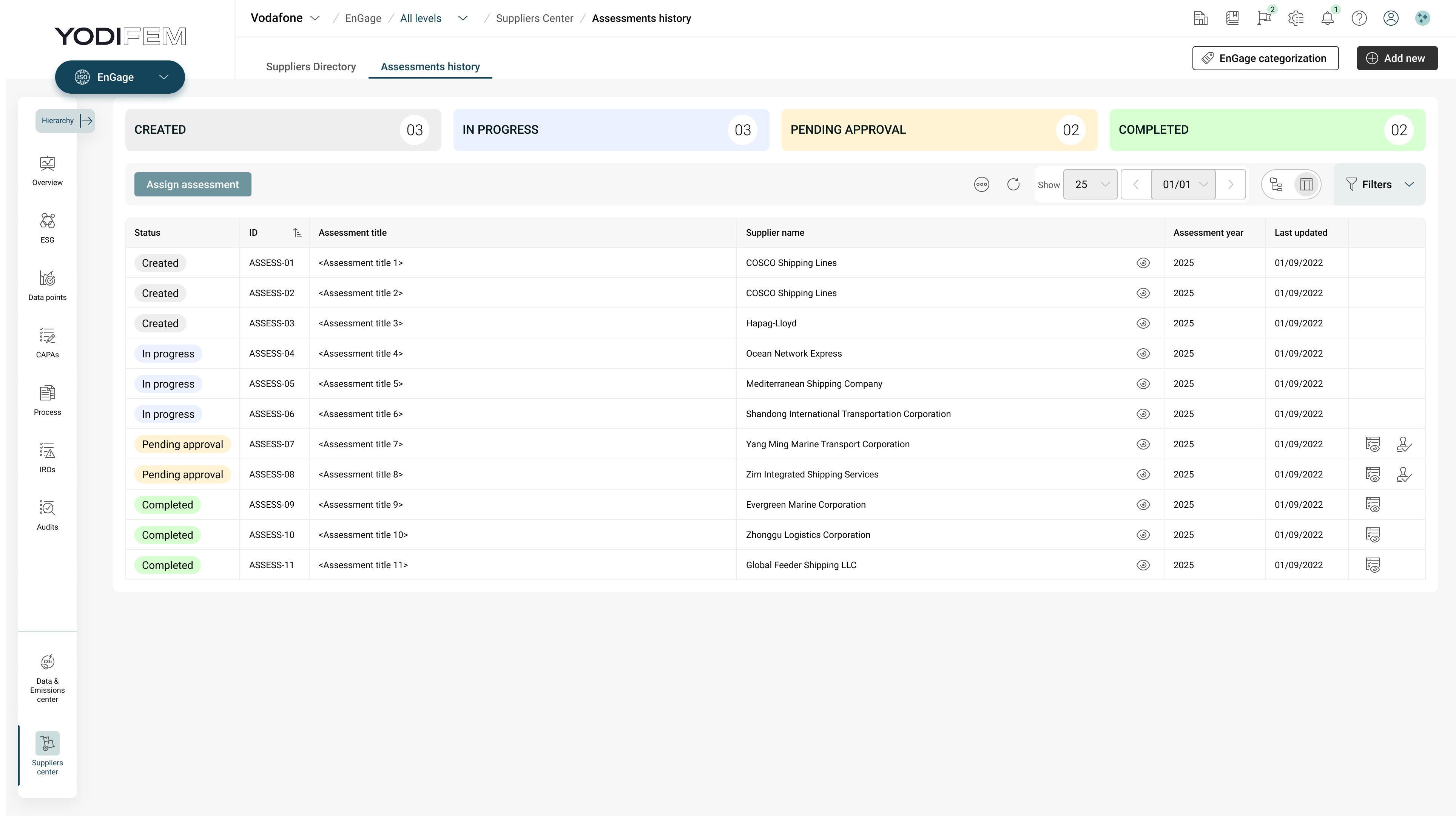
Task: Toggle eye icon for Ocean Network Express
Action: point(1143,354)
